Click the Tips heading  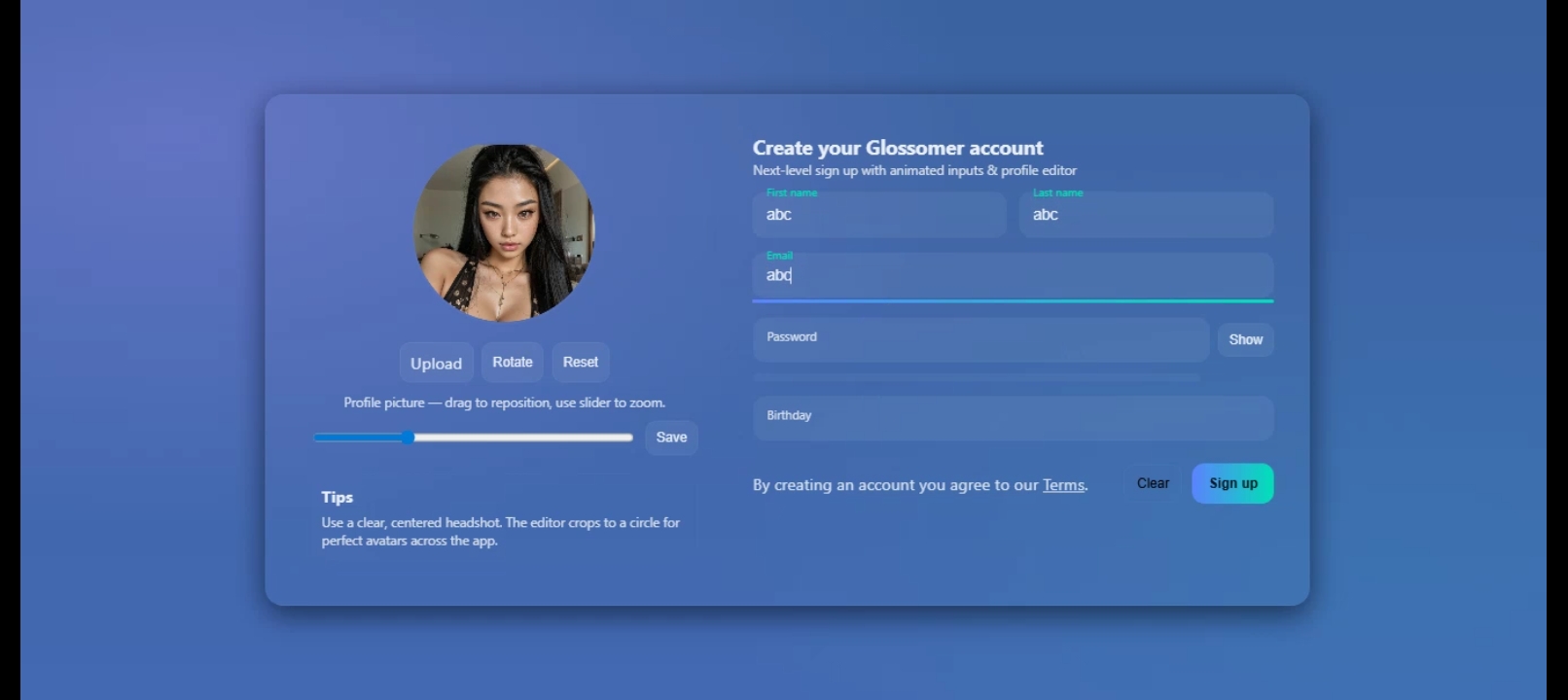click(x=337, y=497)
